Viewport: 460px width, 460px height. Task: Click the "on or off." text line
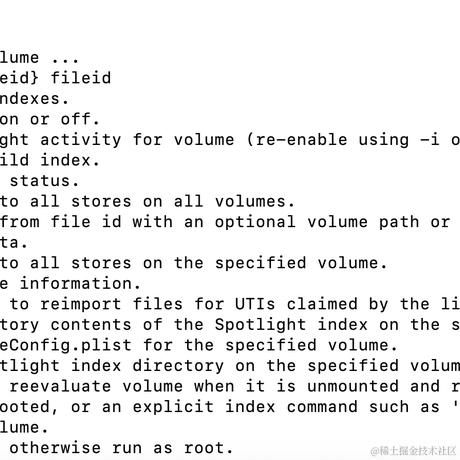pyautogui.click(x=50, y=119)
